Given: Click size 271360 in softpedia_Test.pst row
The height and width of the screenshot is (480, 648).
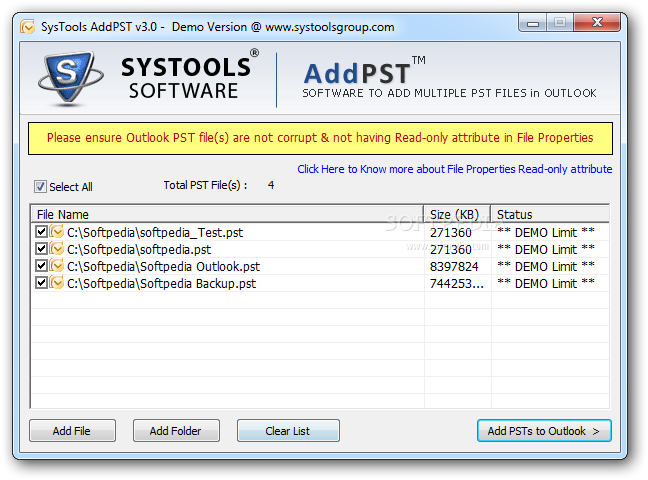Looking at the screenshot, I should click(x=450, y=233).
